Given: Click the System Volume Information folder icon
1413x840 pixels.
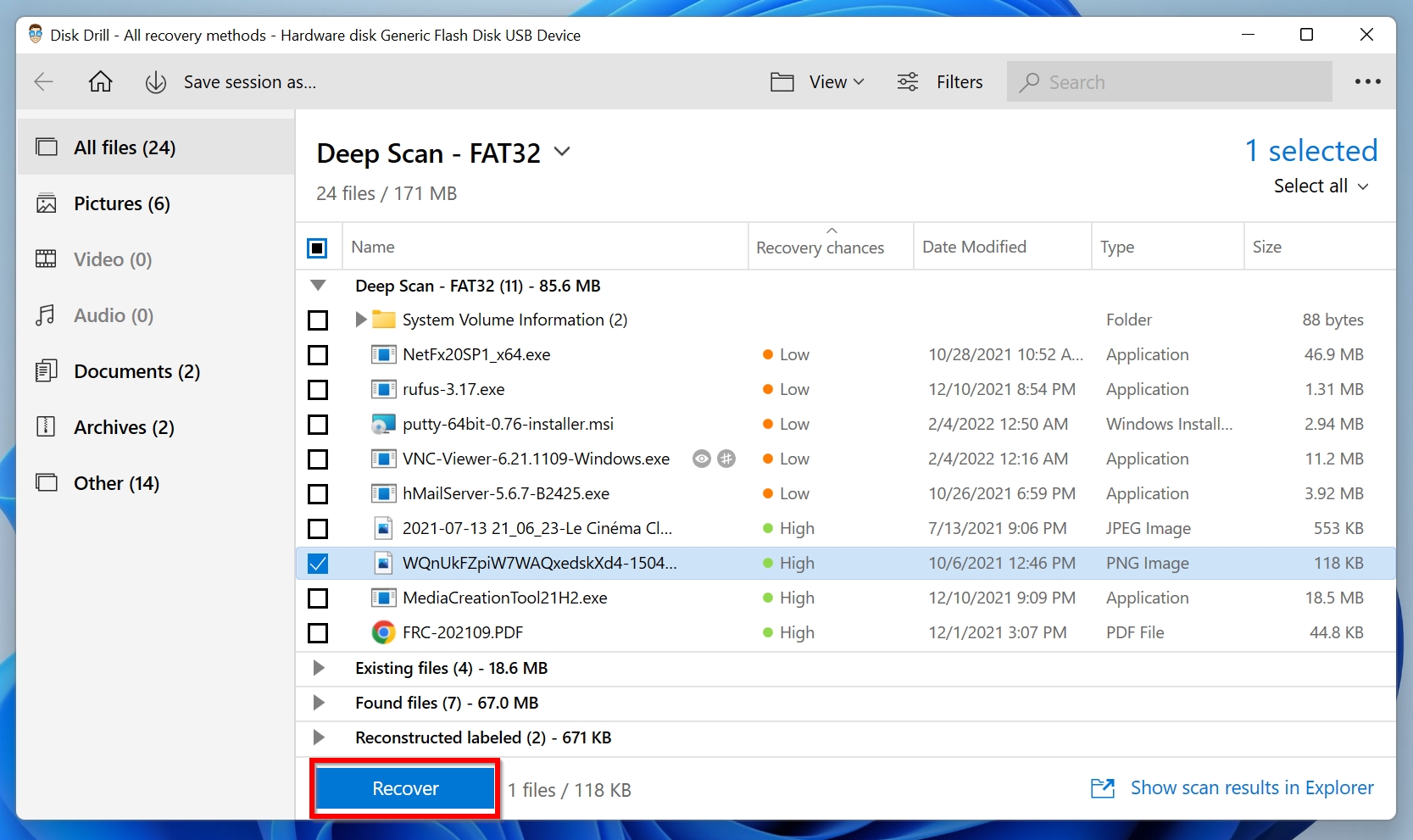Looking at the screenshot, I should point(384,320).
